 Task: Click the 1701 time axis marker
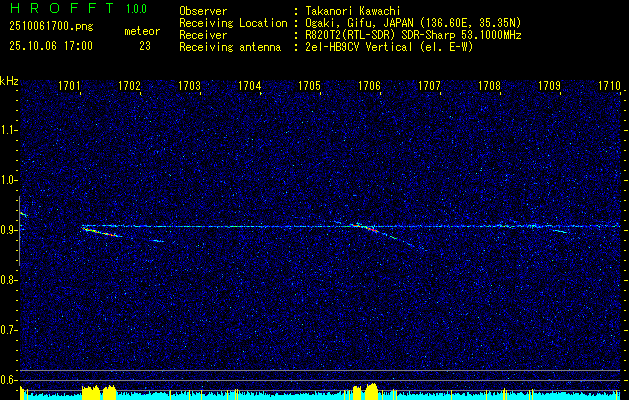tap(69, 85)
